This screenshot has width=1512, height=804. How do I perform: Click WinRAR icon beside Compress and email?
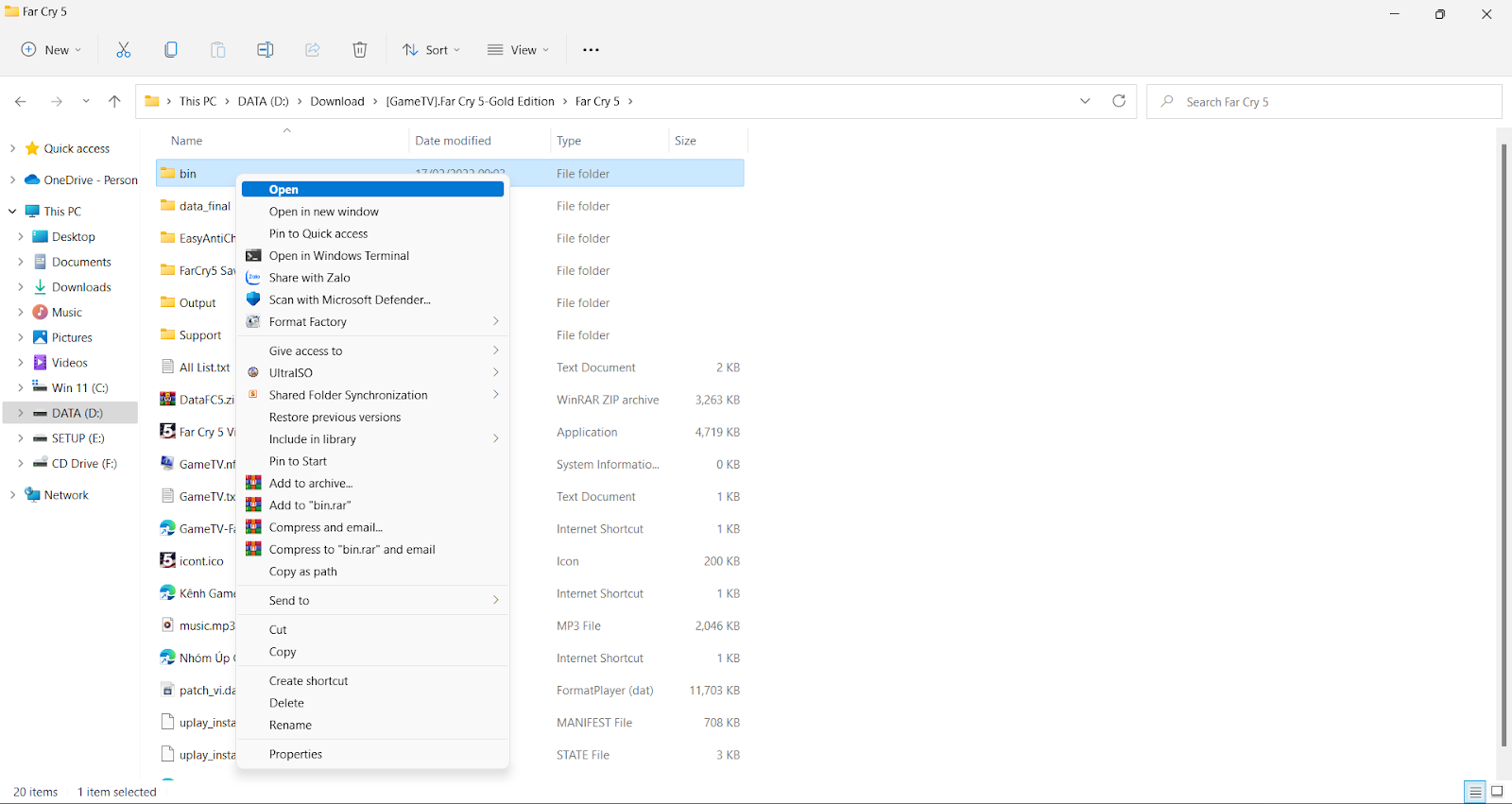(253, 527)
